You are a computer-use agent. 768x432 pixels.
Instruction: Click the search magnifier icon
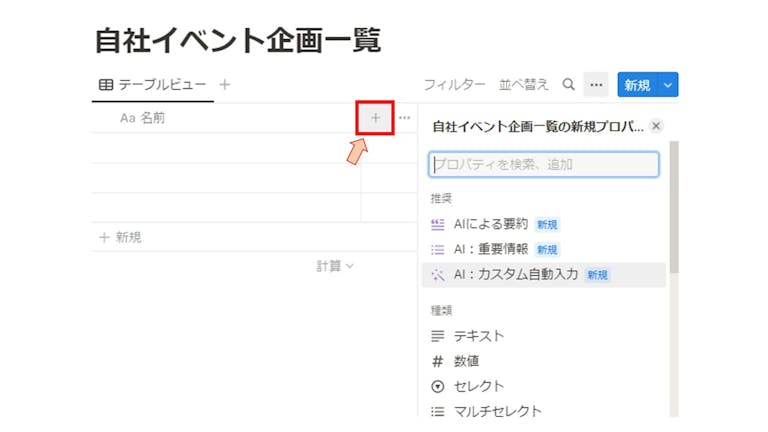click(568, 85)
